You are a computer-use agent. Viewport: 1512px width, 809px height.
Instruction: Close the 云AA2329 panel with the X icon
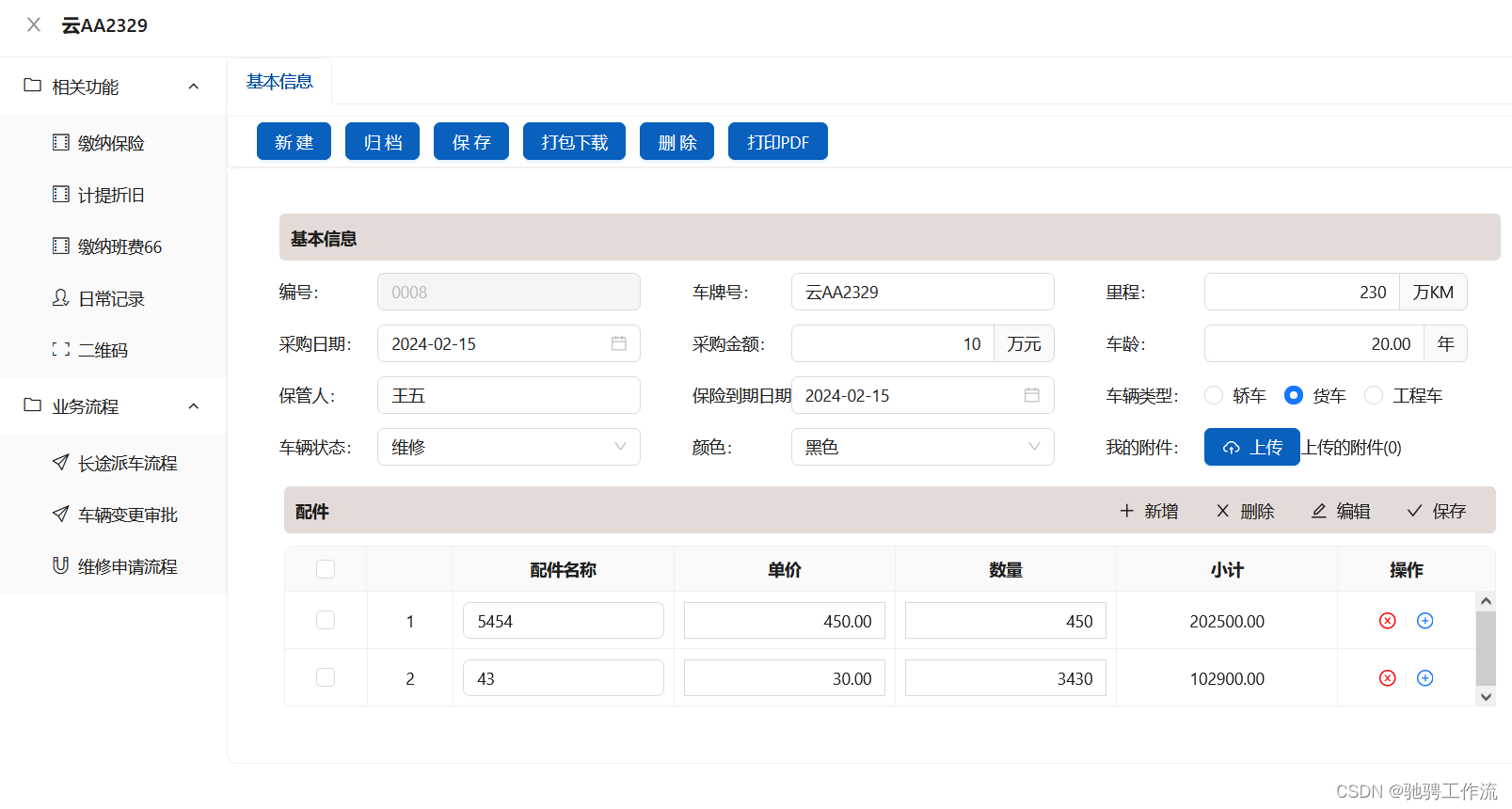pos(34,25)
